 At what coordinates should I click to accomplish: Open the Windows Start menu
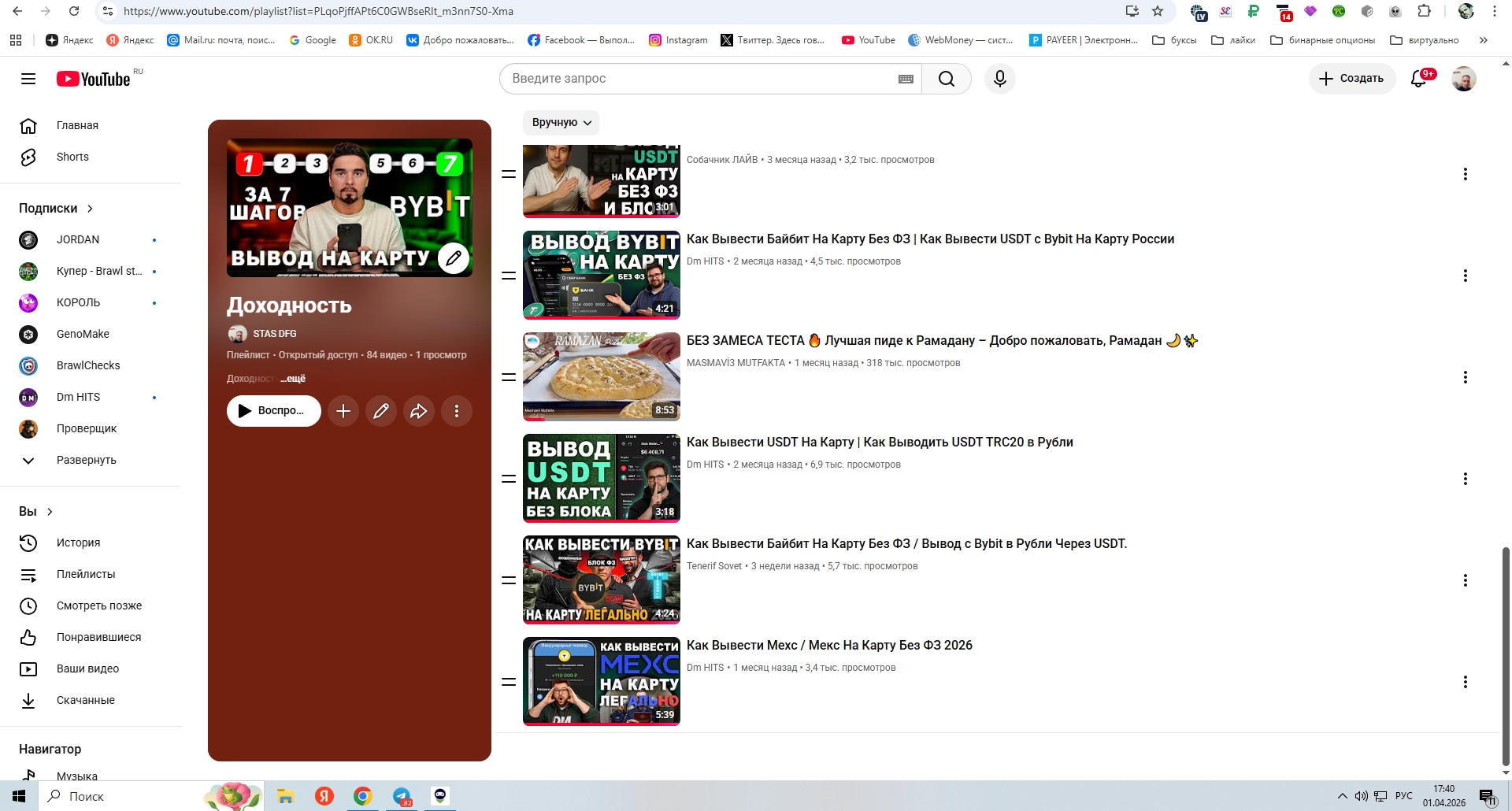19,796
